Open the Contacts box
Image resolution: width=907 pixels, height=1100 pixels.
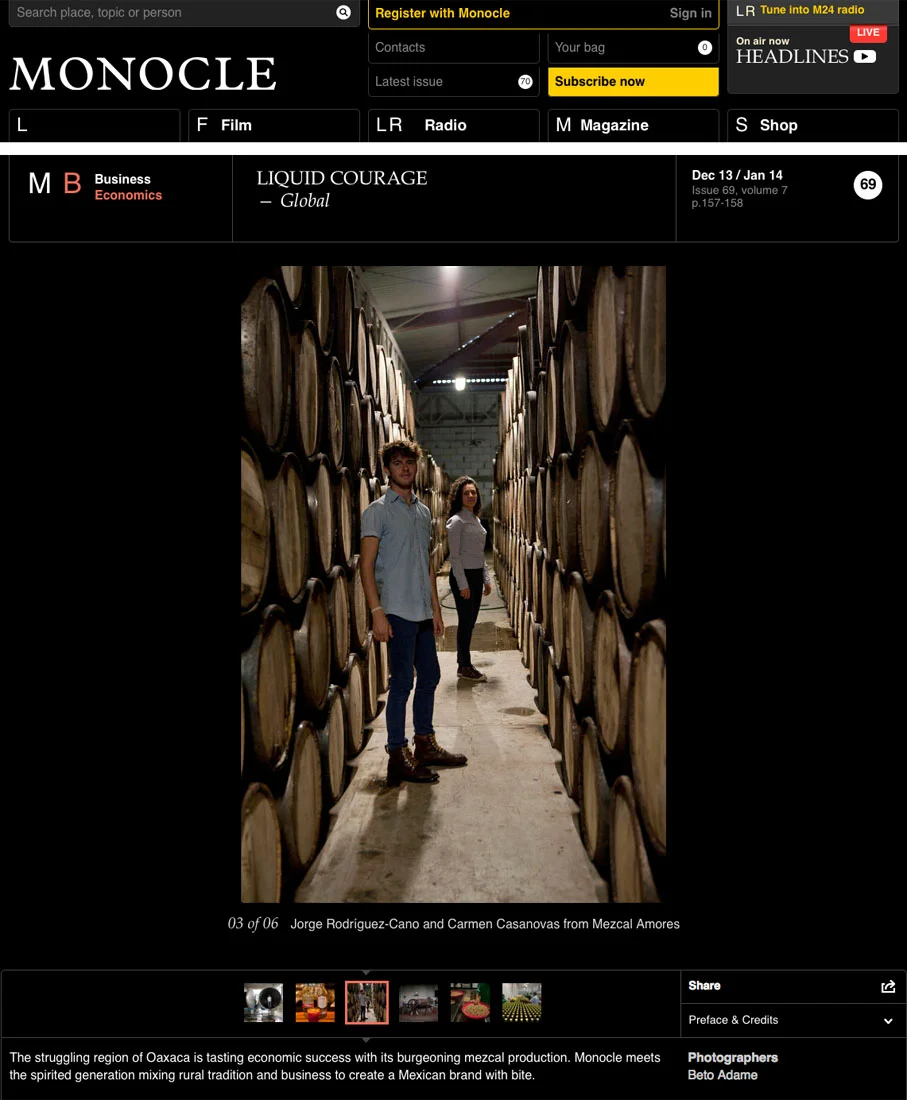click(453, 48)
